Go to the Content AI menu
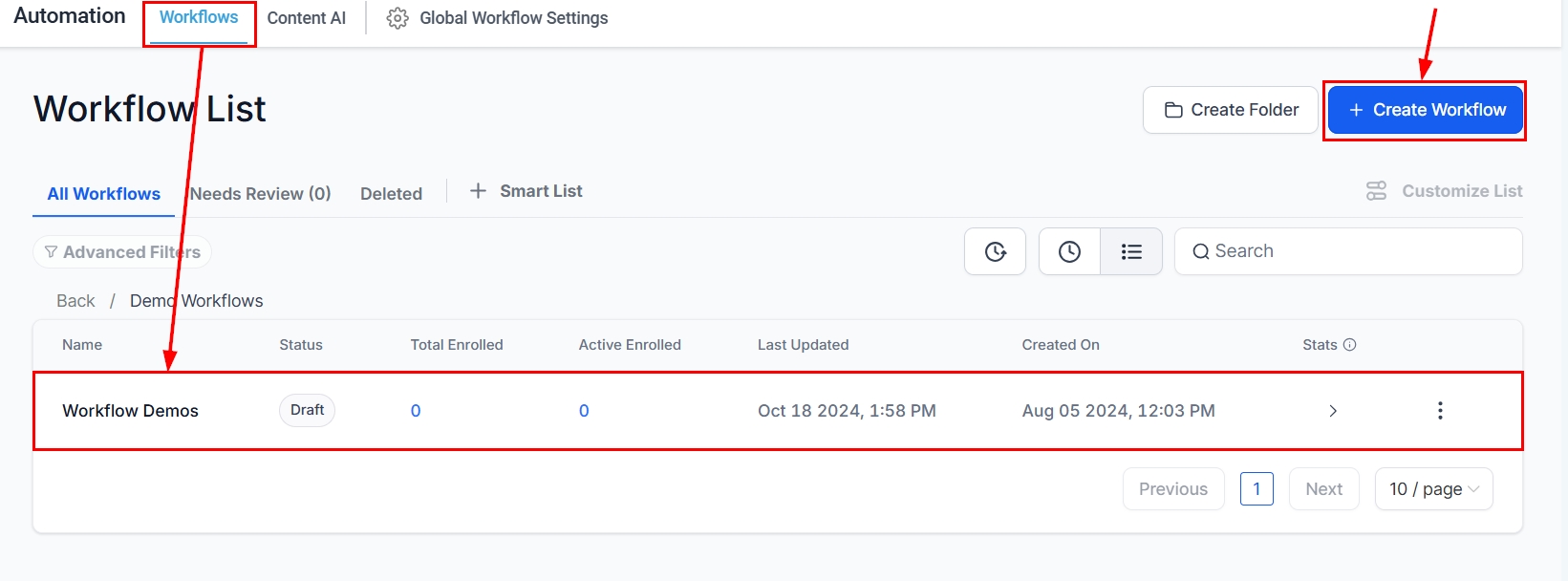1568x581 pixels. [306, 18]
